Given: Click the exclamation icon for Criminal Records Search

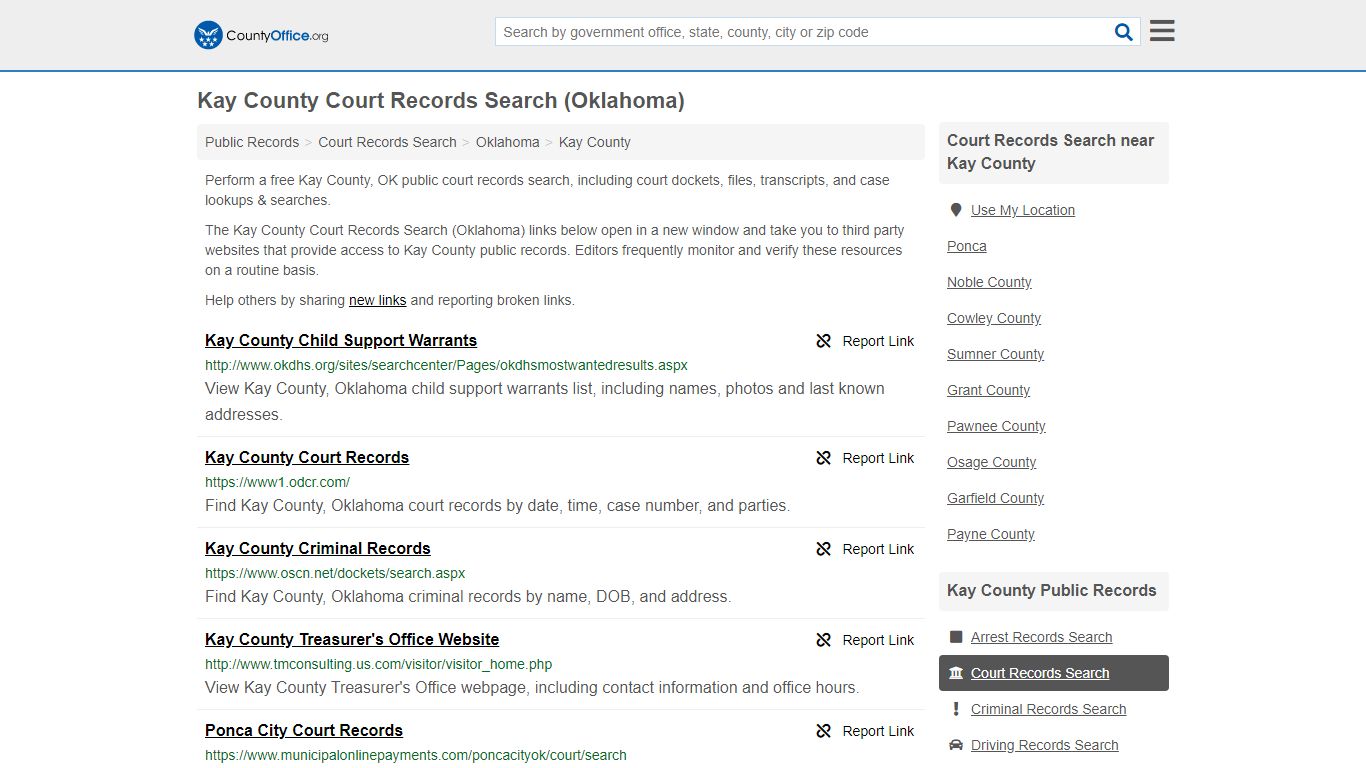Looking at the screenshot, I should (x=956, y=709).
